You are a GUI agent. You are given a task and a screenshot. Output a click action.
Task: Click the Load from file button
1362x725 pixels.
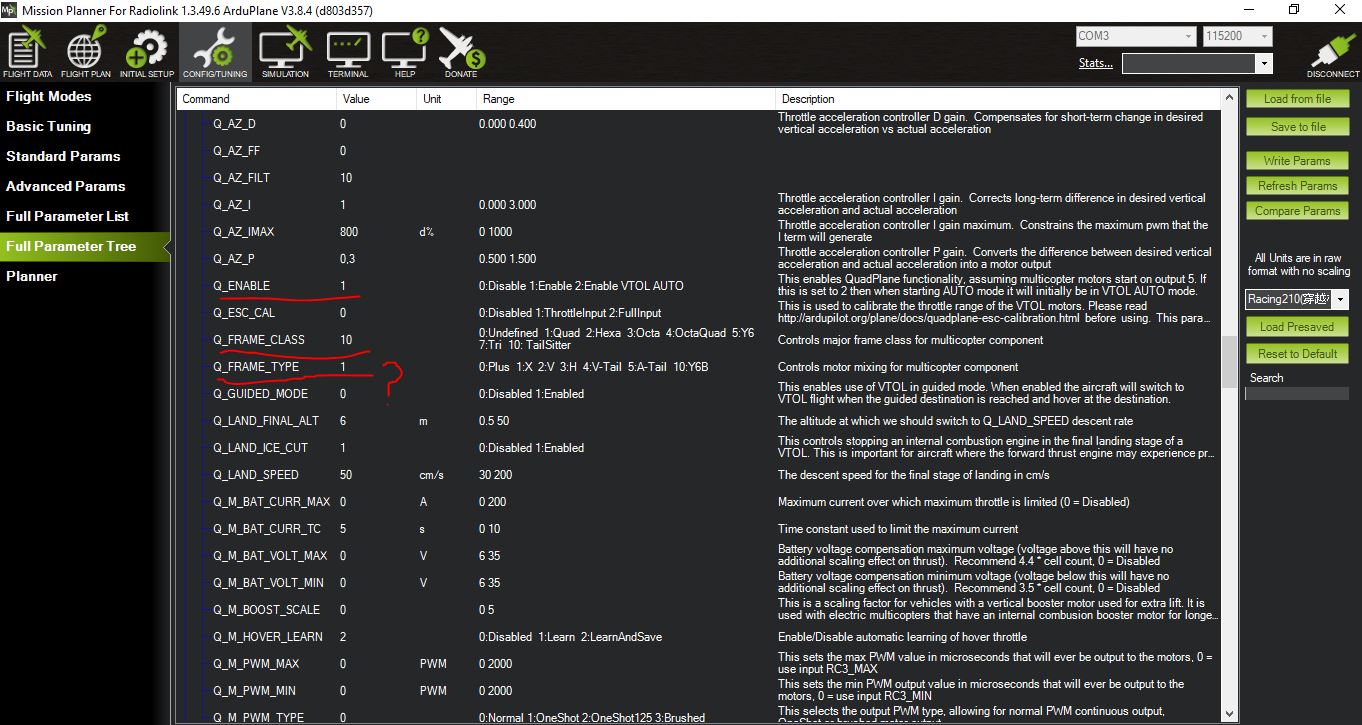(x=1297, y=99)
